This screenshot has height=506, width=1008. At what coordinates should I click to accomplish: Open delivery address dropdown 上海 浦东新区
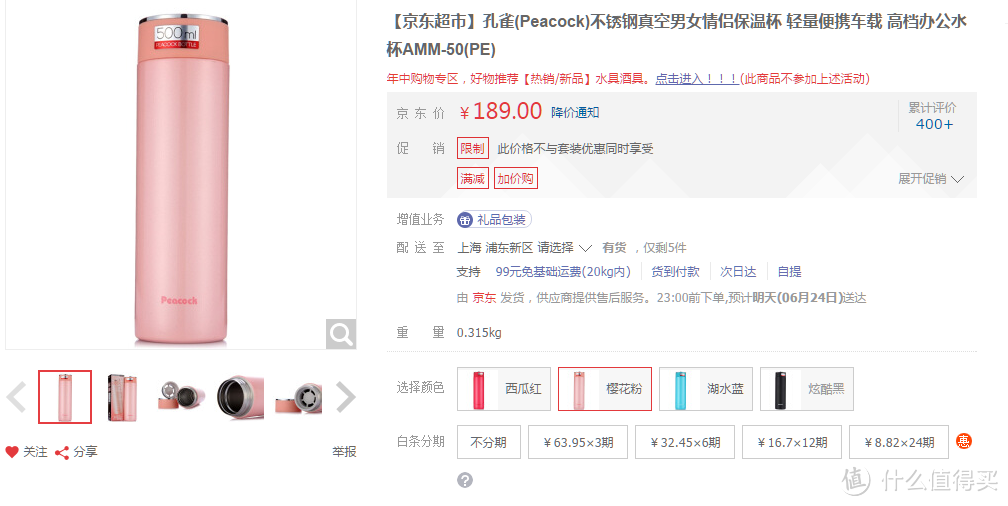[x=524, y=248]
